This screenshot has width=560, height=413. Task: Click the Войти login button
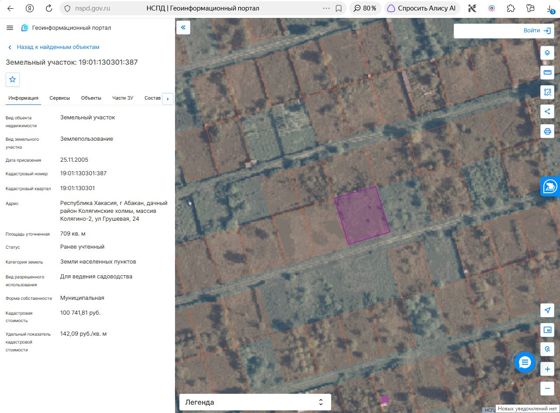[x=537, y=31]
